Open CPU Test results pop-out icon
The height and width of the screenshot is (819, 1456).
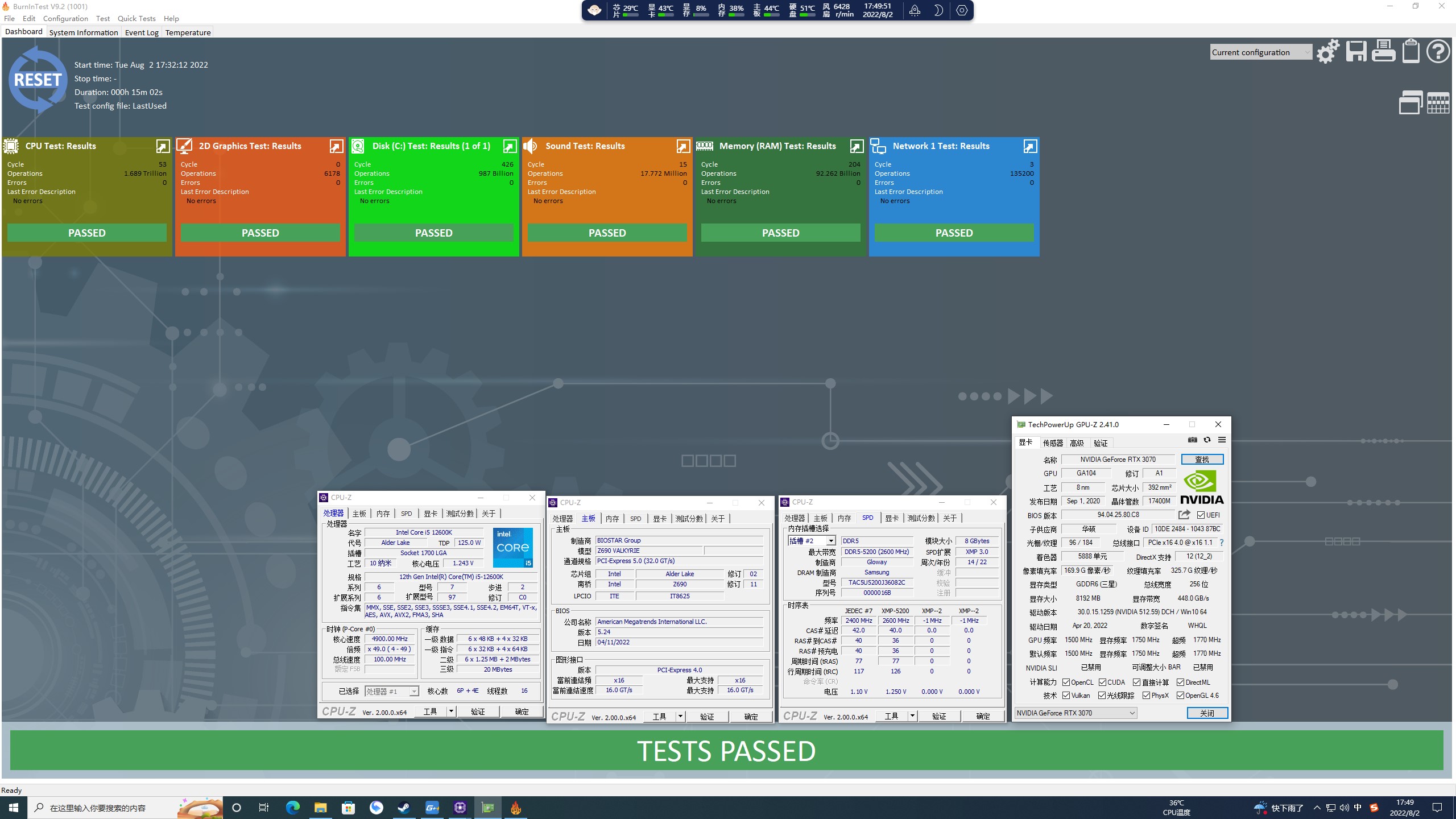tap(163, 146)
